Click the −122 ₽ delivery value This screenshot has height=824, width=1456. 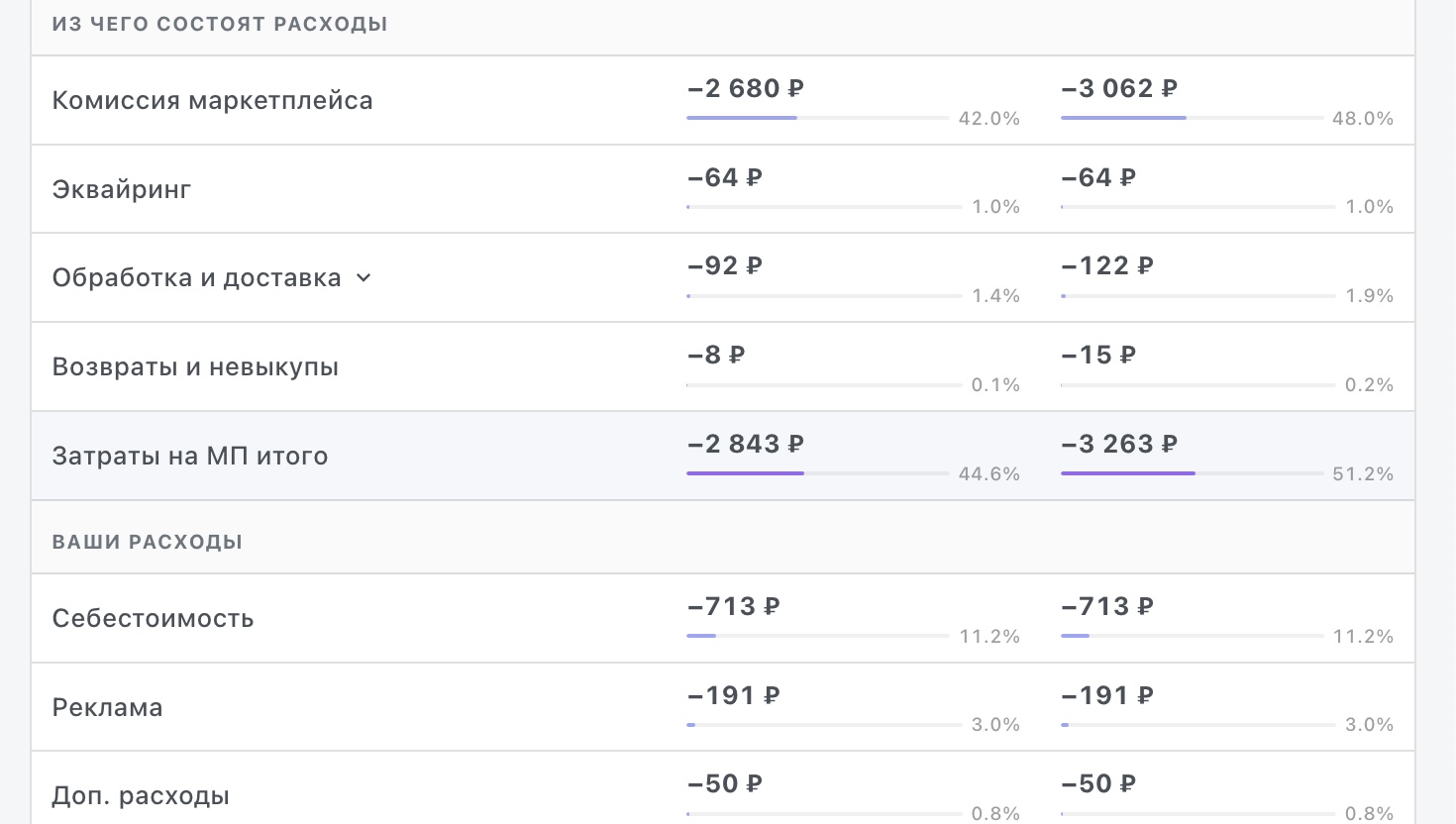pyautogui.click(x=1107, y=265)
